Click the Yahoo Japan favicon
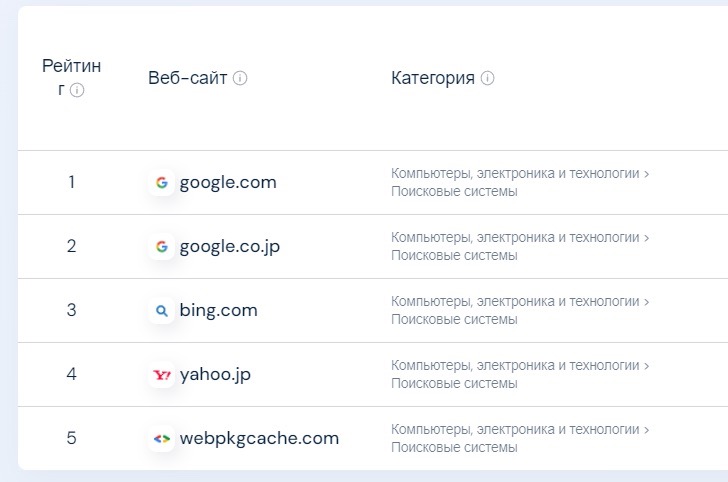 [x=162, y=375]
